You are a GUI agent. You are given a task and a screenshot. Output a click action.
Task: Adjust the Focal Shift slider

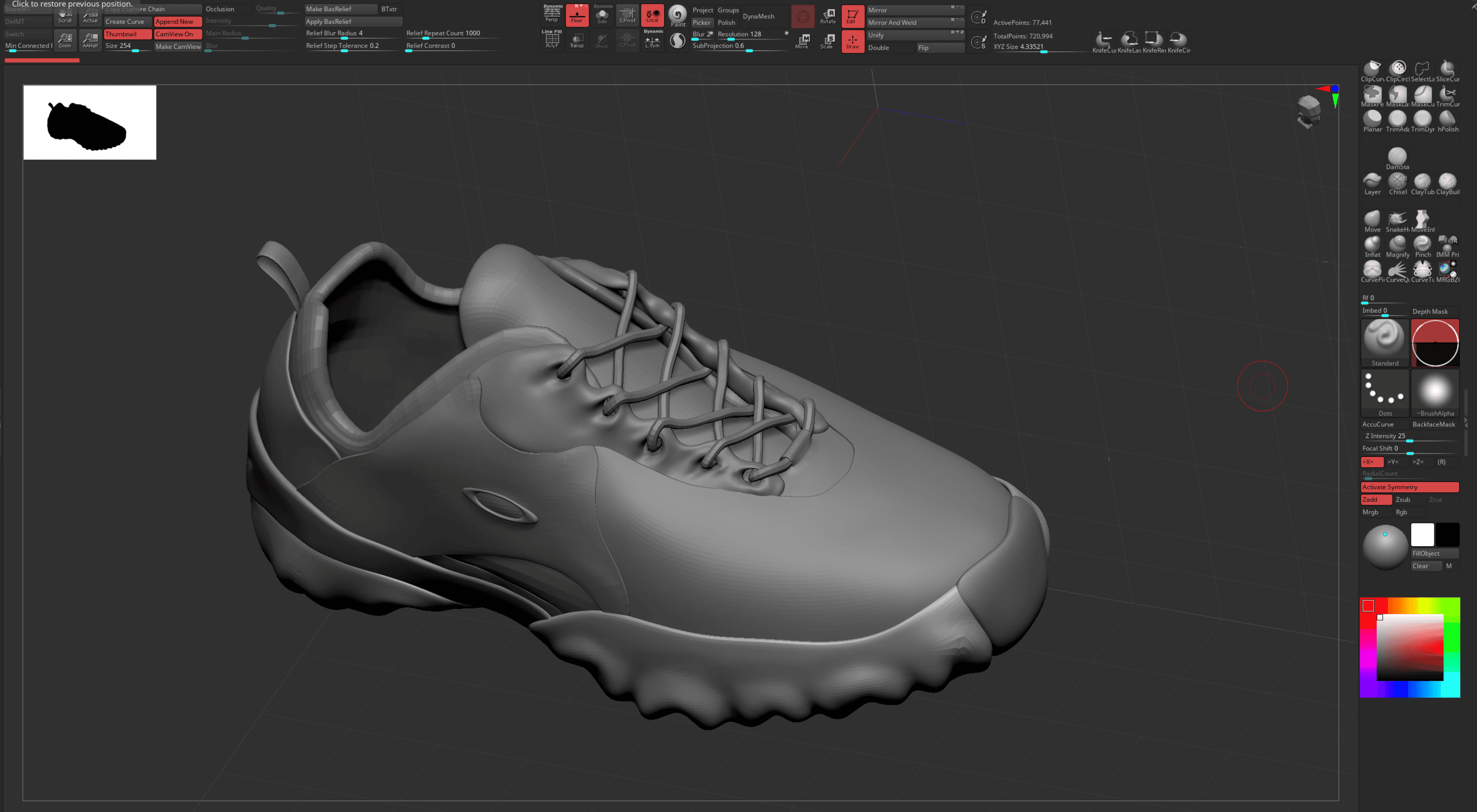[x=1410, y=450]
